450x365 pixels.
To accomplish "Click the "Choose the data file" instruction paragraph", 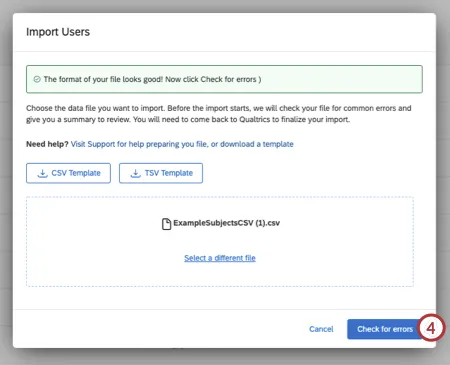I will [219, 114].
